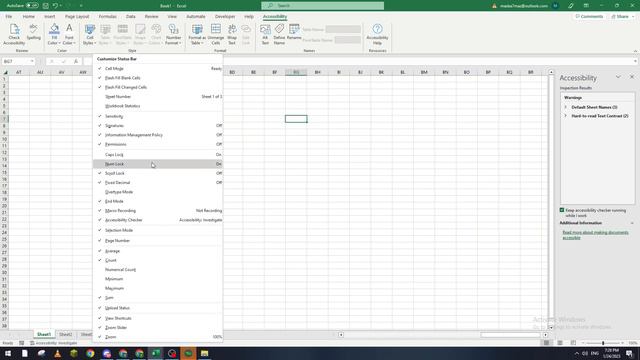This screenshot has width=640, height=360.
Task: Open the Alt Text tool
Action: 265,34
